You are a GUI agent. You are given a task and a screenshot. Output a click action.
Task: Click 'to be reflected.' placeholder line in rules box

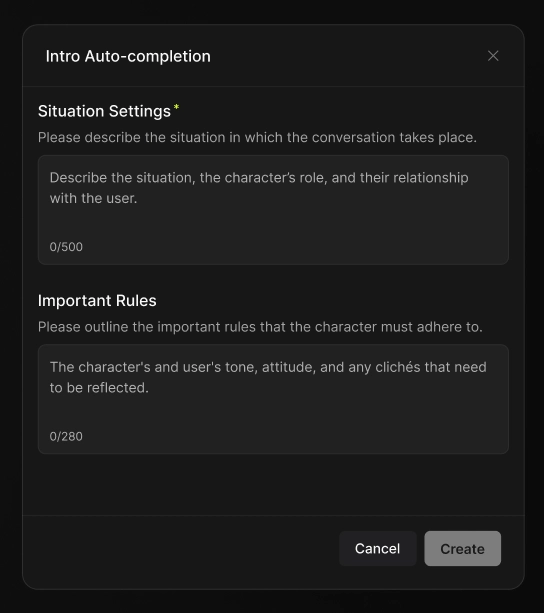(99, 388)
